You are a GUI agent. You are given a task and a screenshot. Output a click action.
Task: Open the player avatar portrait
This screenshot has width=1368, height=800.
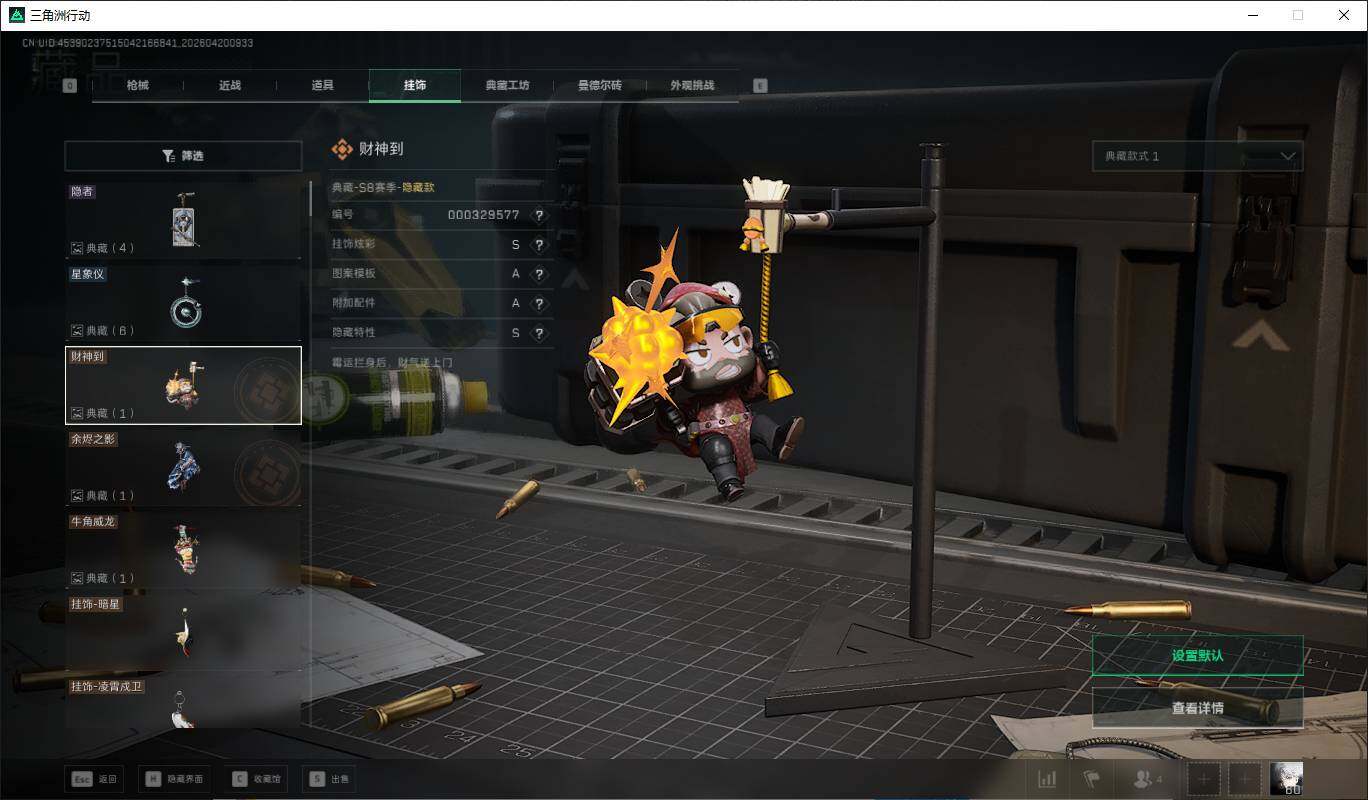pos(1285,779)
